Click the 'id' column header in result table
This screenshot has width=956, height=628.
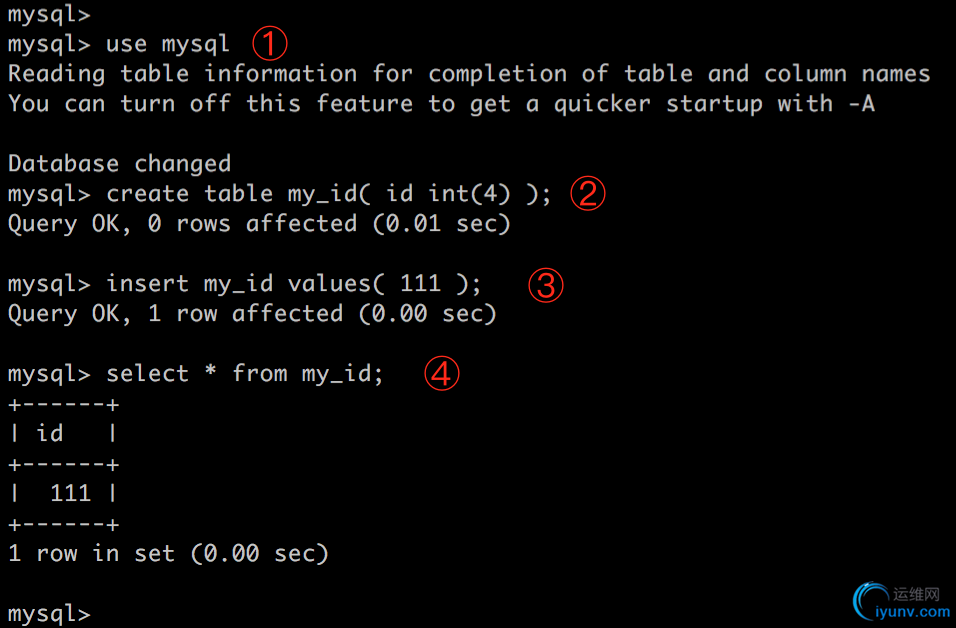(x=49, y=434)
